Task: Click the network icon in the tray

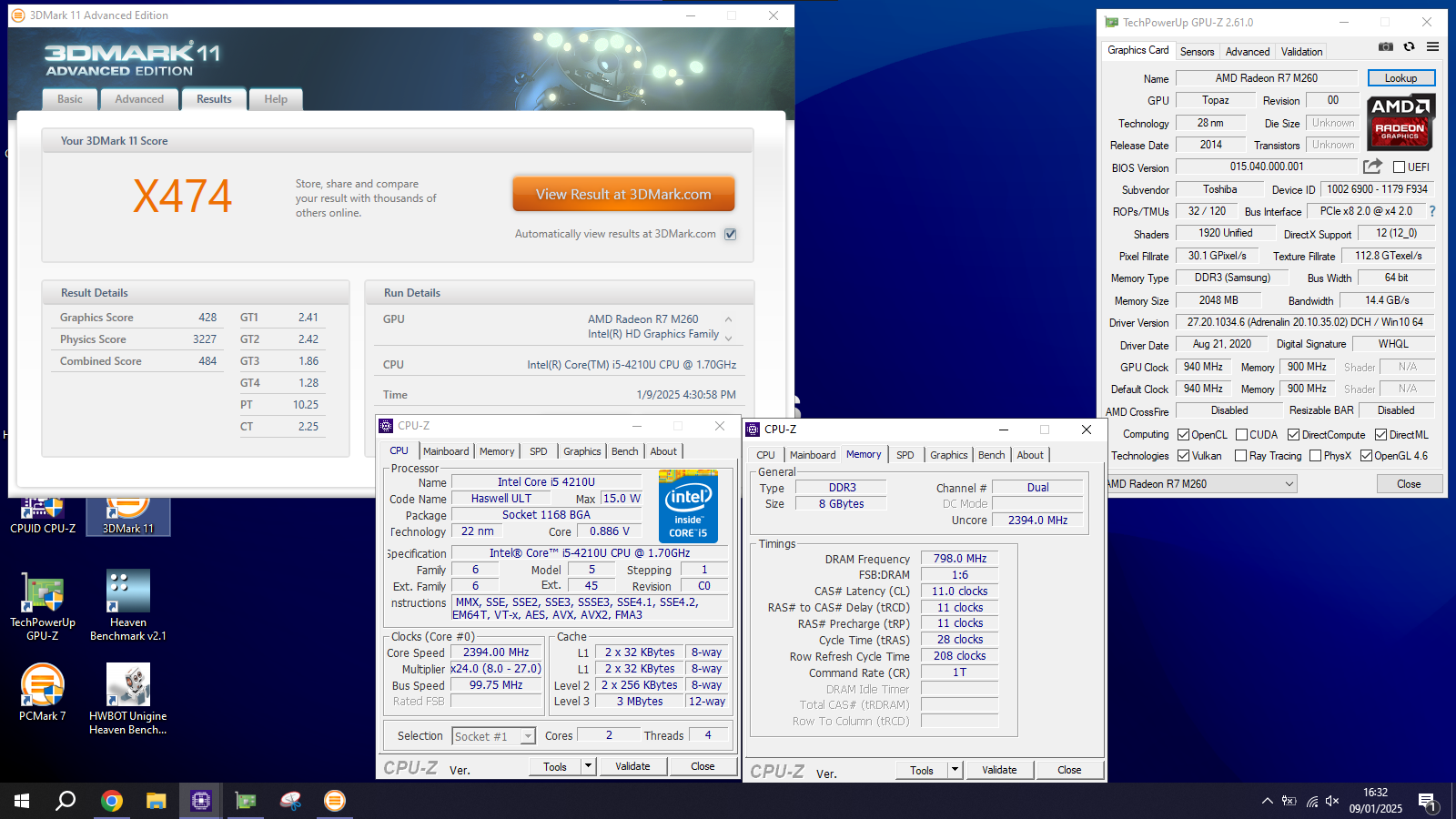Action: click(x=1311, y=801)
